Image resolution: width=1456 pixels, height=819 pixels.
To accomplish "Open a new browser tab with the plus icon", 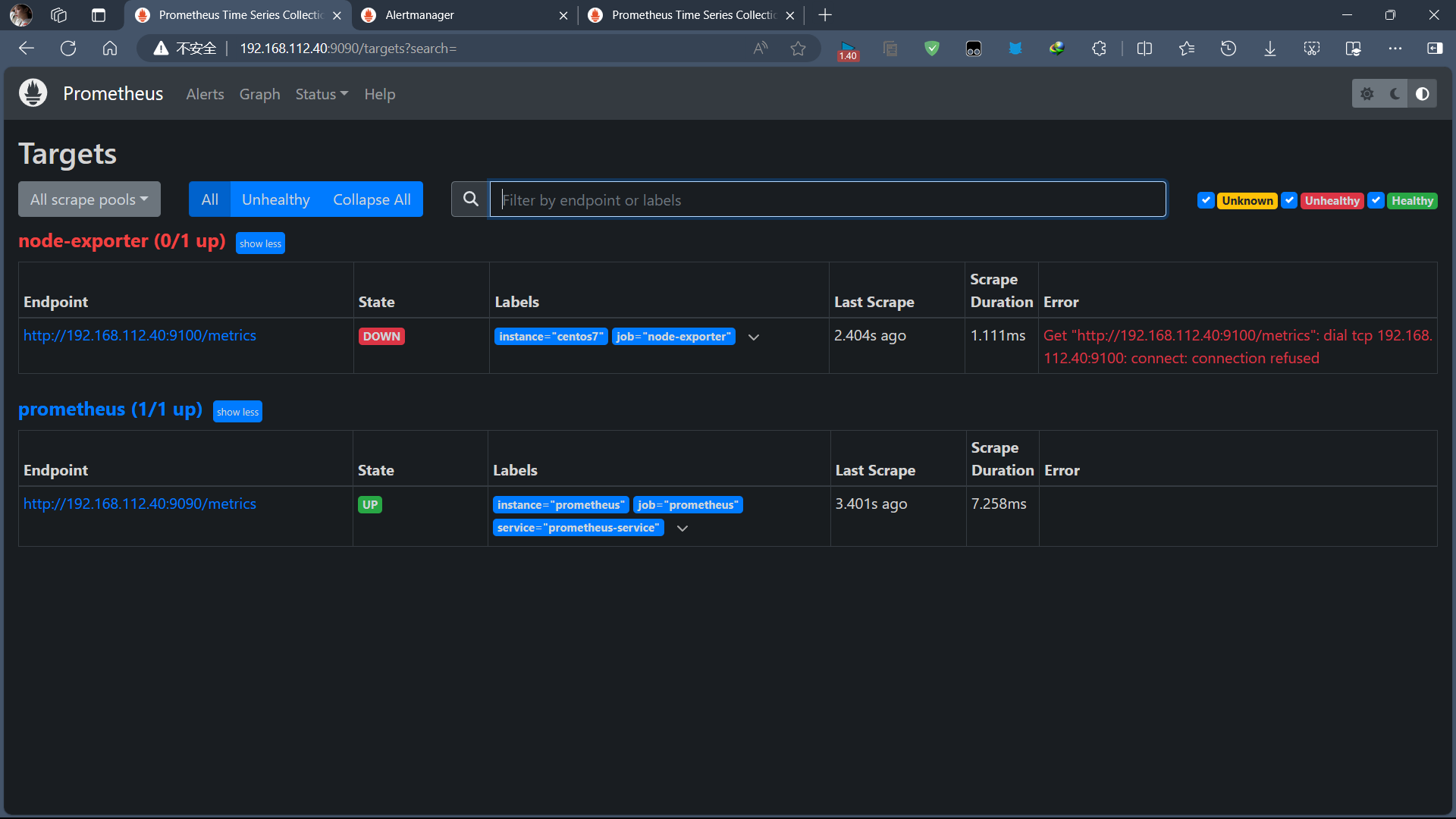I will [x=825, y=15].
